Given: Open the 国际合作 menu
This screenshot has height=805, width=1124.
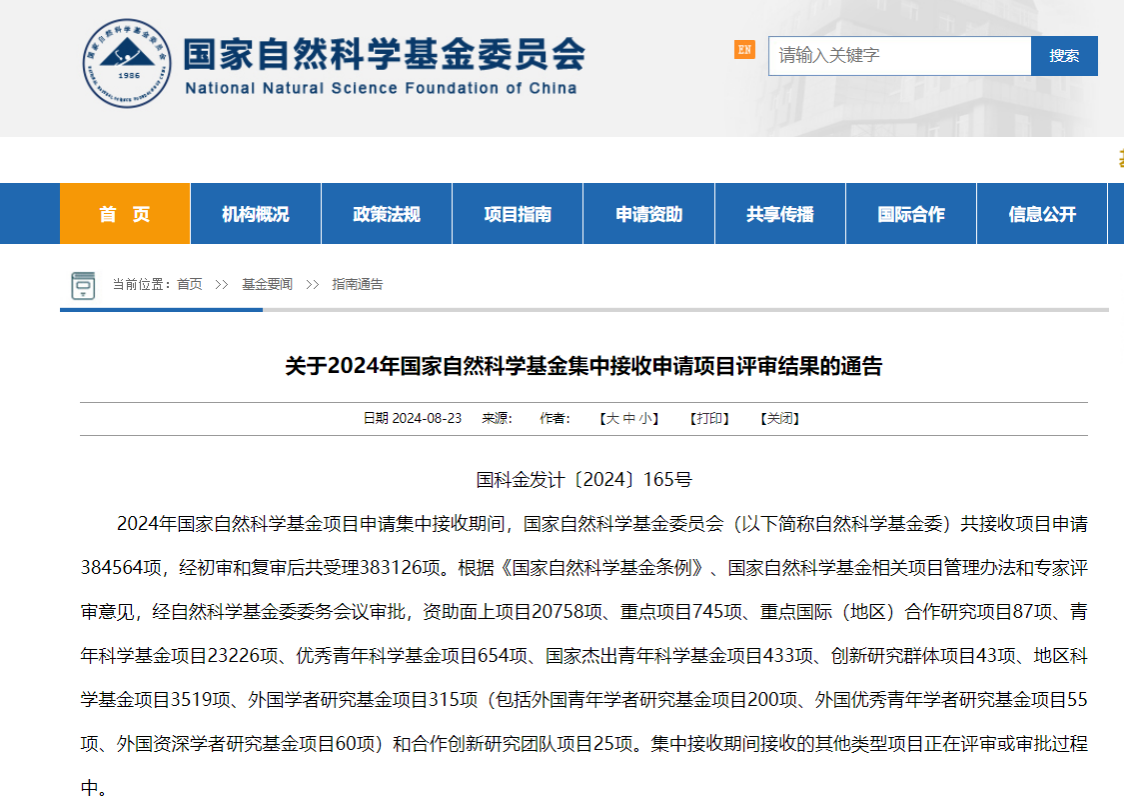Looking at the screenshot, I should 911,214.
